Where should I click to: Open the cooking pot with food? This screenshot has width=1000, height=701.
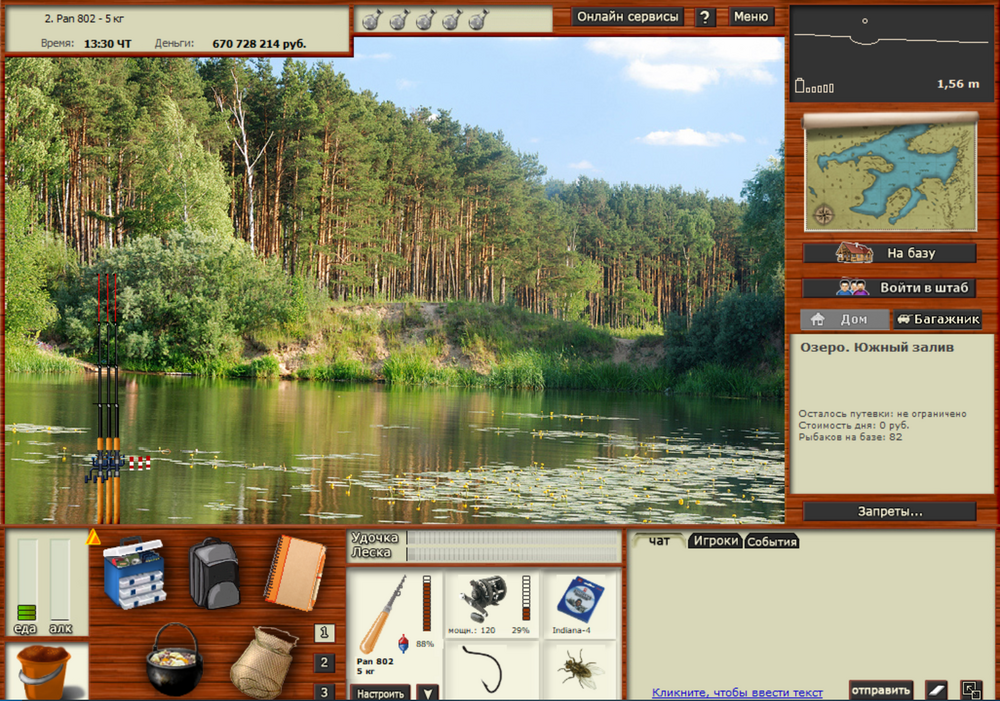pyautogui.click(x=174, y=660)
